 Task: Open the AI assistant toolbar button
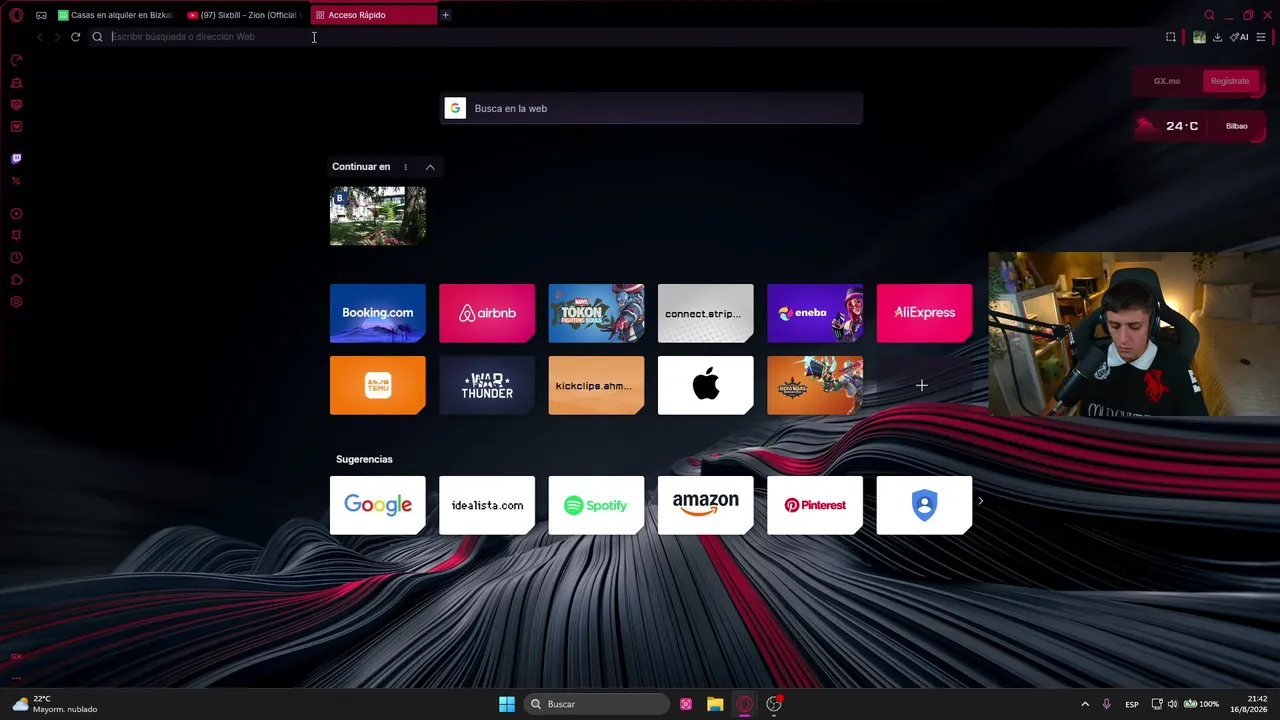coord(1239,37)
